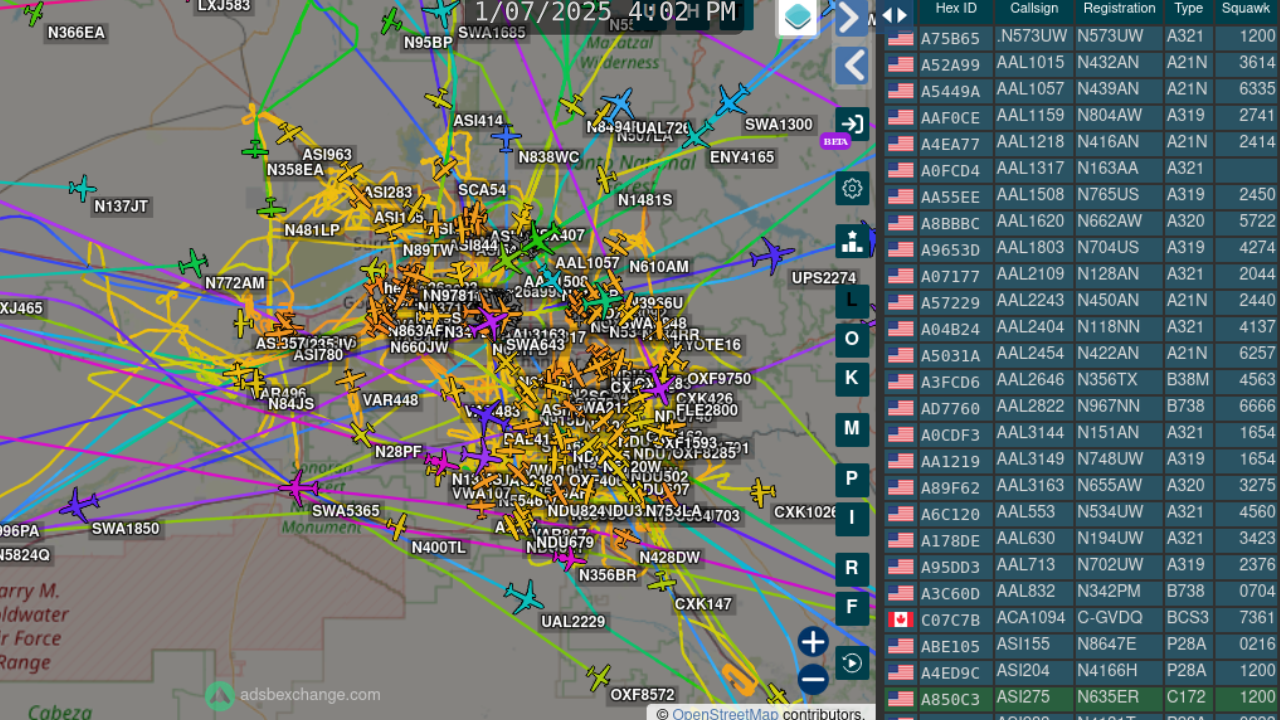1280x720 pixels.
Task: Open the statistics icon button below the gear
Action: tap(852, 241)
